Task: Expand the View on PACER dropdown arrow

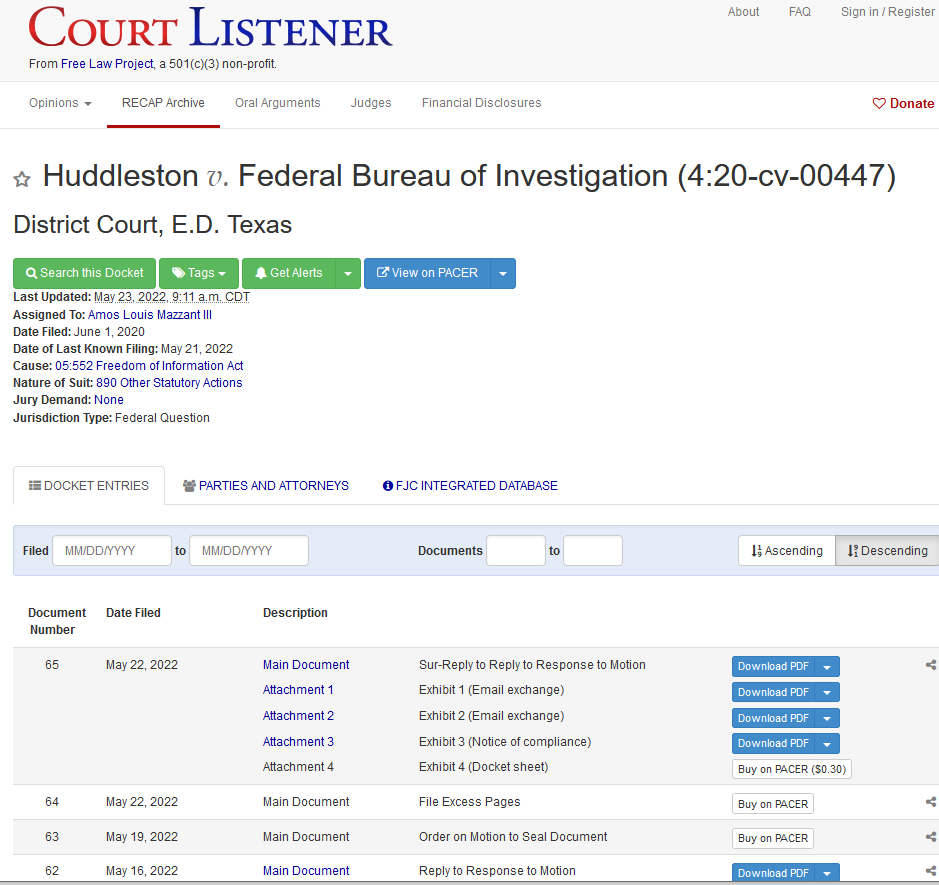Action: (x=503, y=274)
